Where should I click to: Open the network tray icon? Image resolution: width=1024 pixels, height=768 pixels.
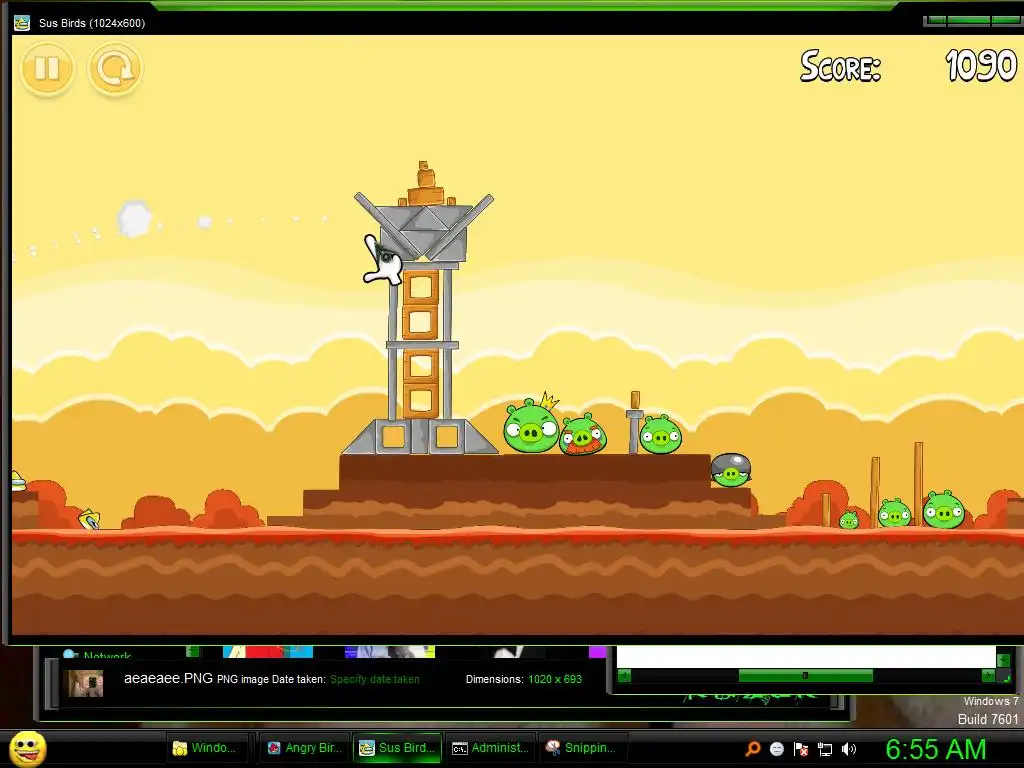tap(825, 750)
